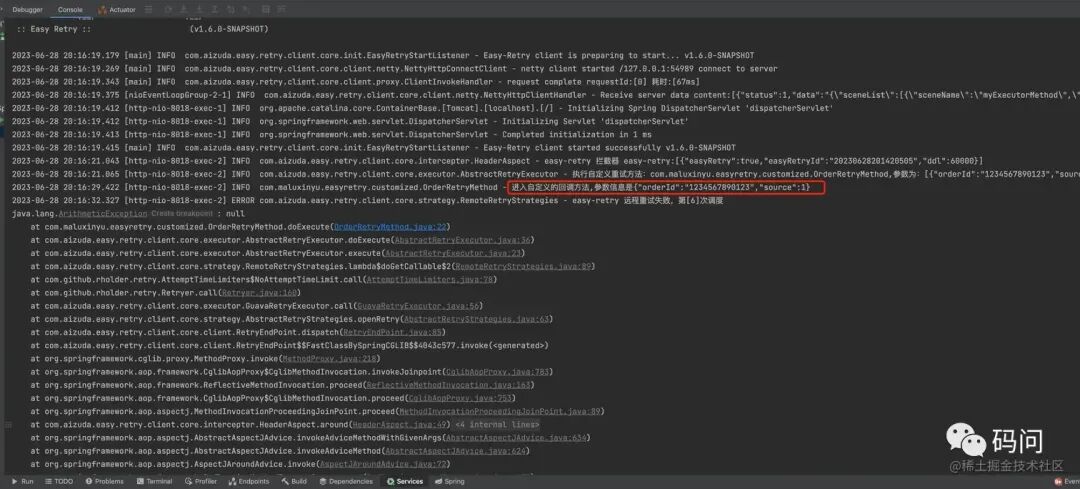Viewport: 1080px width, 489px height.
Task: Open AttemptTimeLimiters.java:78 link
Action: [430, 279]
